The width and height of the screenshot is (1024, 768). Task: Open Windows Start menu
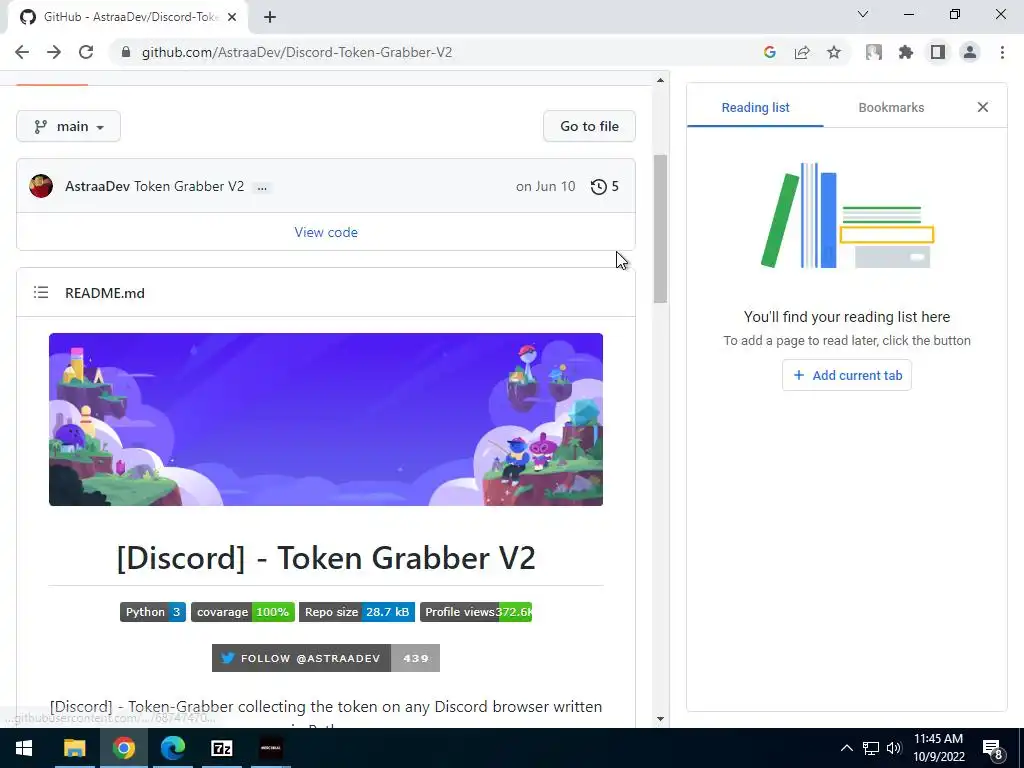pyautogui.click(x=24, y=748)
